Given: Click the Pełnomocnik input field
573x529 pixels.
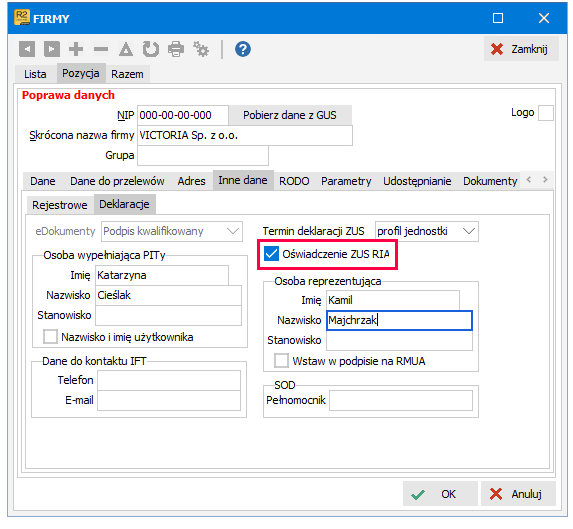Looking at the screenshot, I should (x=401, y=401).
